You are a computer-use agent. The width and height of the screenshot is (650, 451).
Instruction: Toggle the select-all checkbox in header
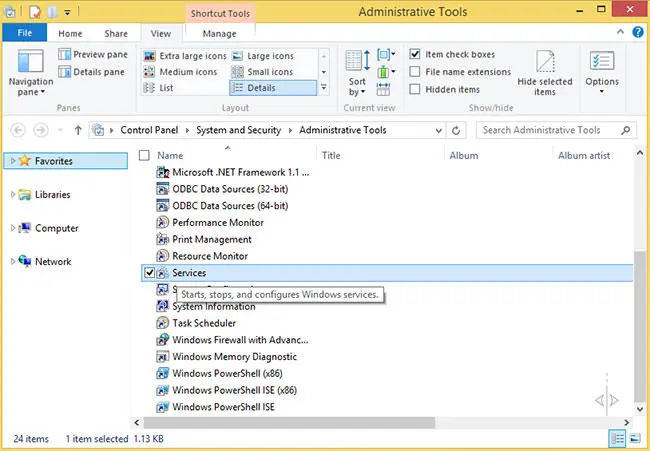click(x=144, y=155)
